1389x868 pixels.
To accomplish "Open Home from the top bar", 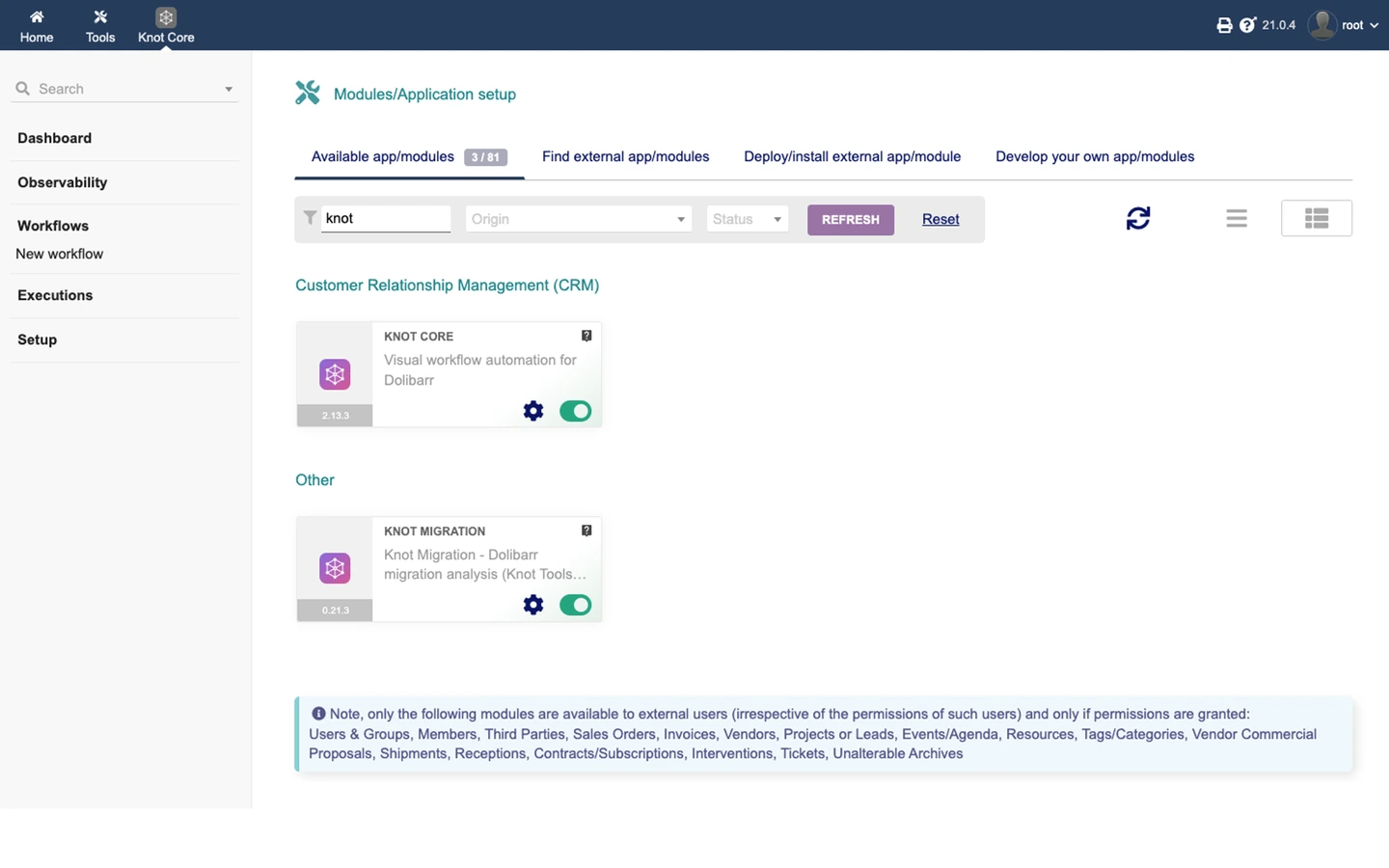I will [37, 26].
